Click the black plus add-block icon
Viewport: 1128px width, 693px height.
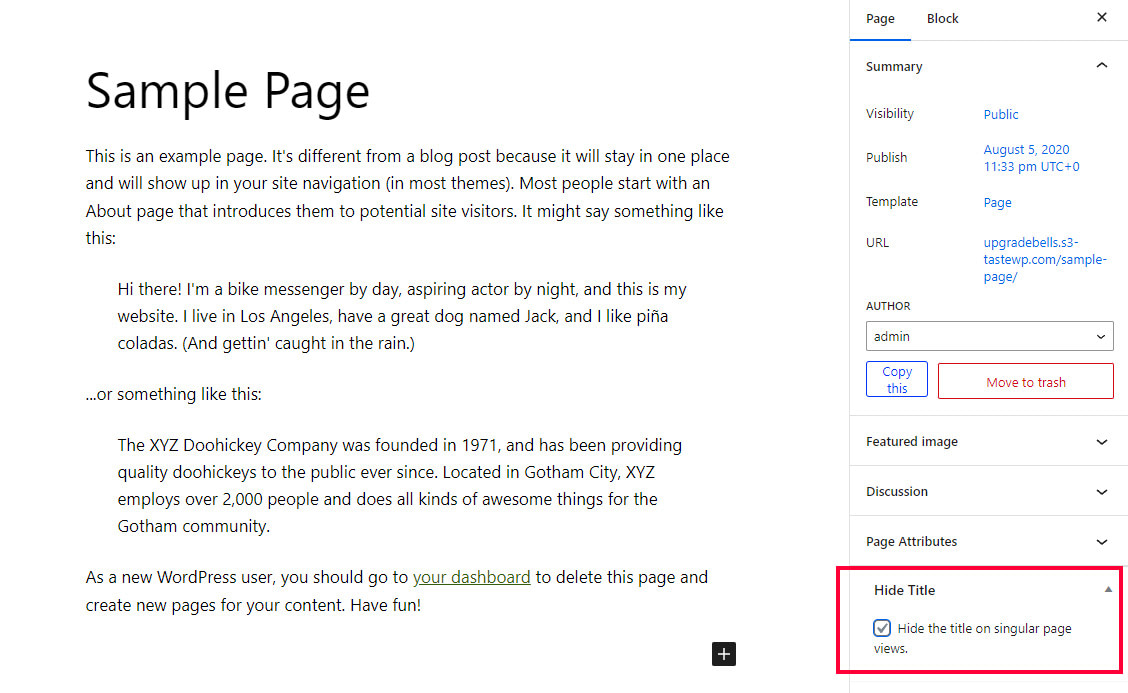click(x=724, y=654)
